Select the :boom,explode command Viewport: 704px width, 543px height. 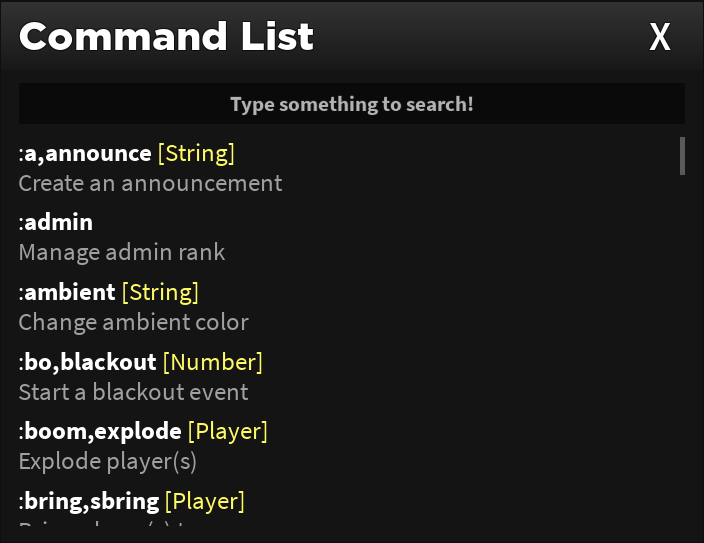pyautogui.click(x=102, y=431)
